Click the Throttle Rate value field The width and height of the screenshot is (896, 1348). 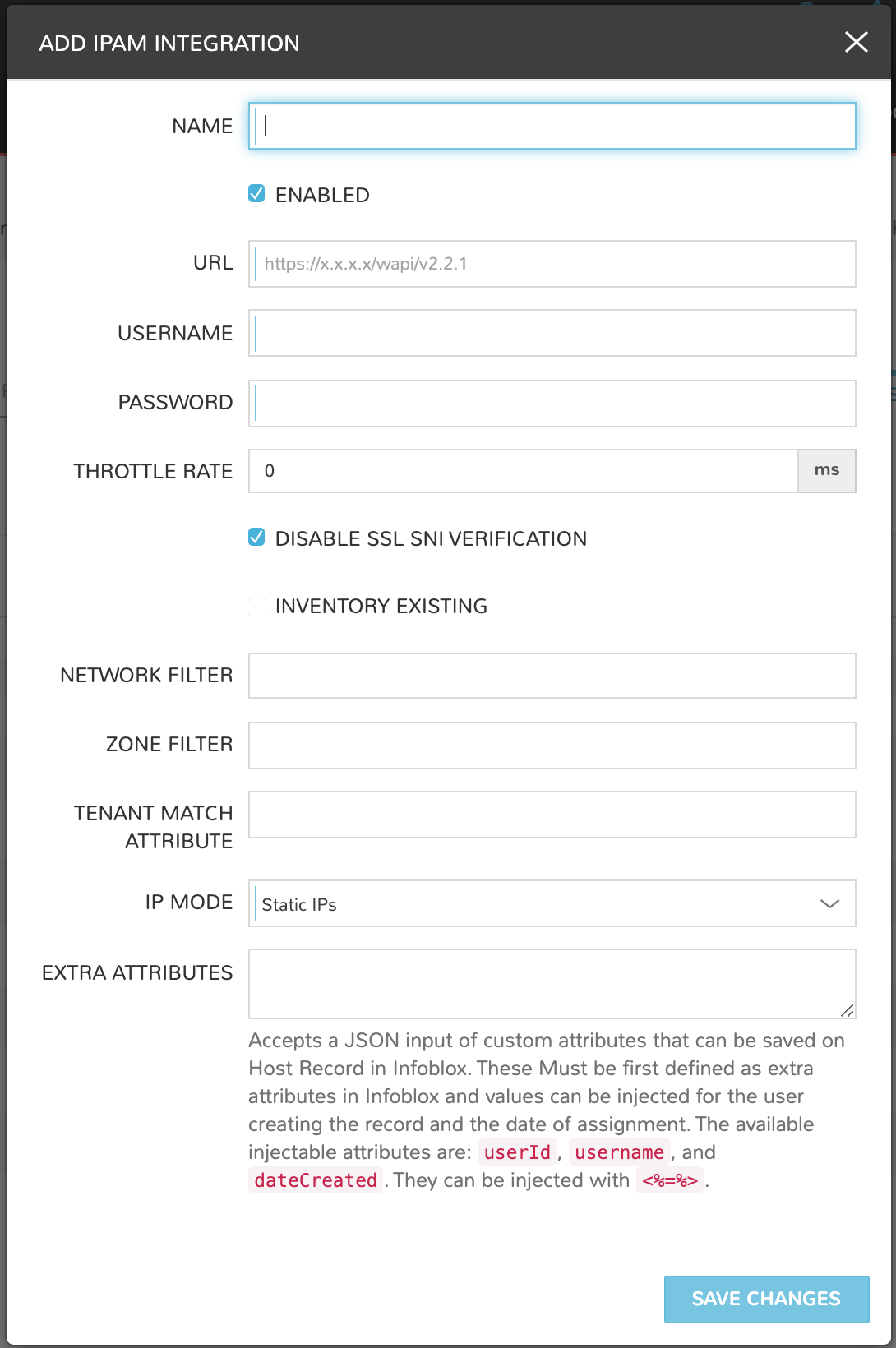coord(524,470)
